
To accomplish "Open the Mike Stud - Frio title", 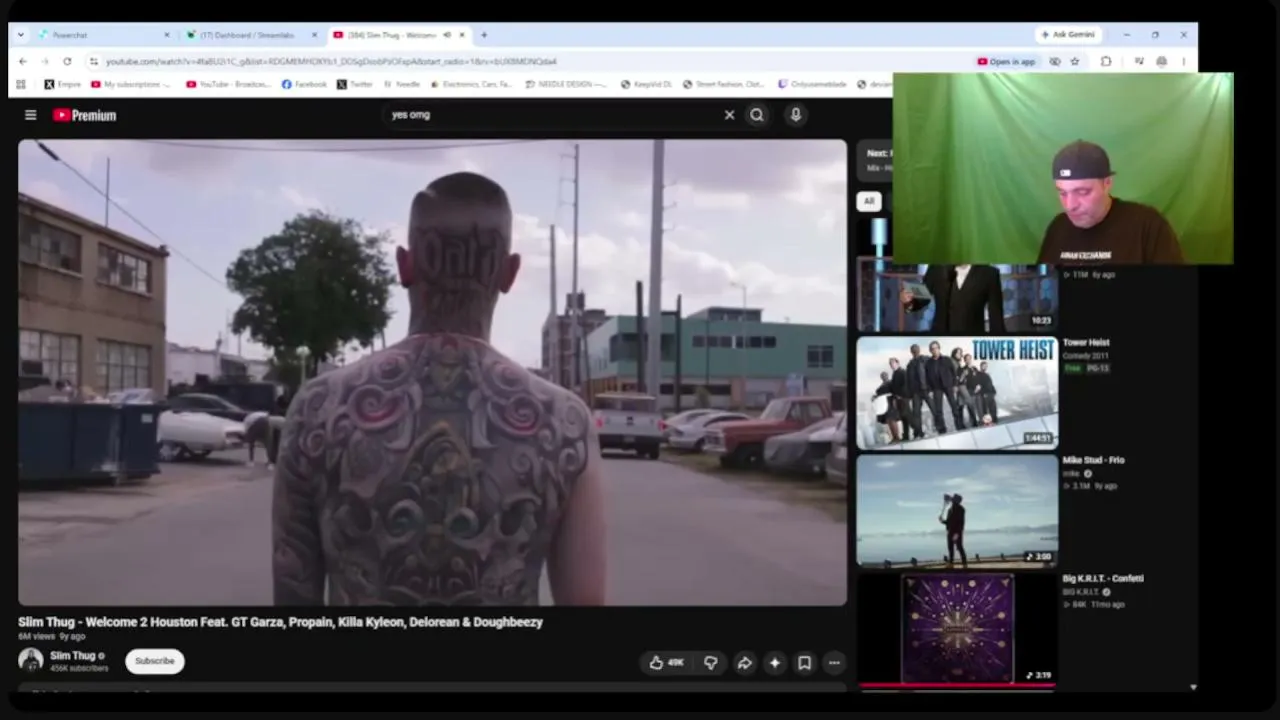I will (1094, 461).
